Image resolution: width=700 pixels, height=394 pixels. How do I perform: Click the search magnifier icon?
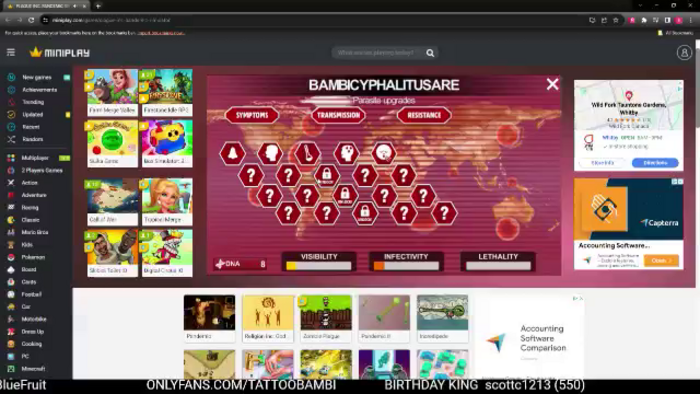[430, 53]
